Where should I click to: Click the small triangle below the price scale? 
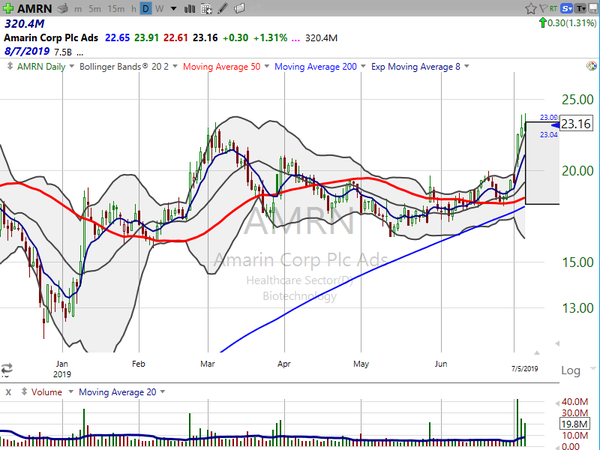pos(557,344)
